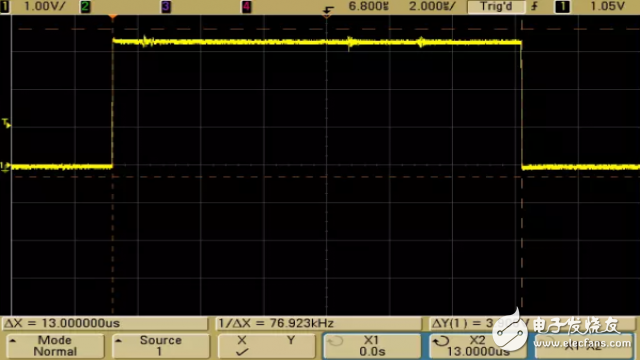Select the X2 13.0000us cursor softkey

[478, 346]
